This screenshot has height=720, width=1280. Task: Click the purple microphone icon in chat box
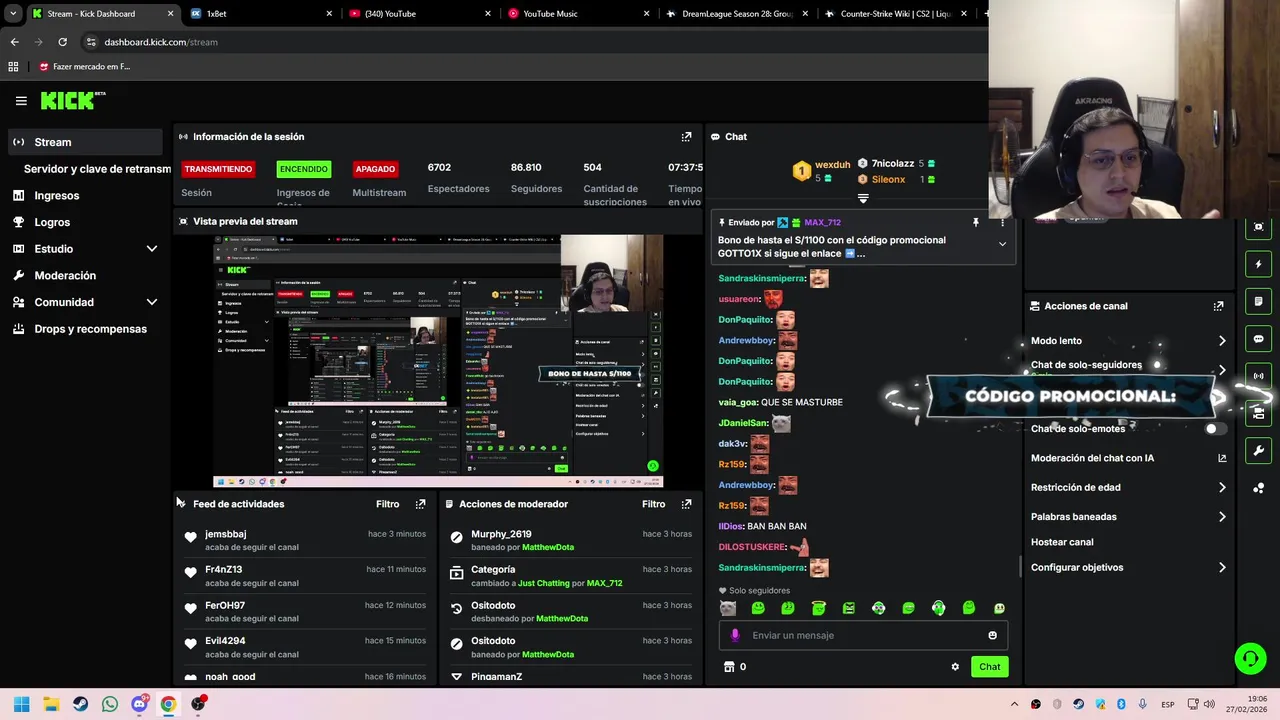pos(735,635)
